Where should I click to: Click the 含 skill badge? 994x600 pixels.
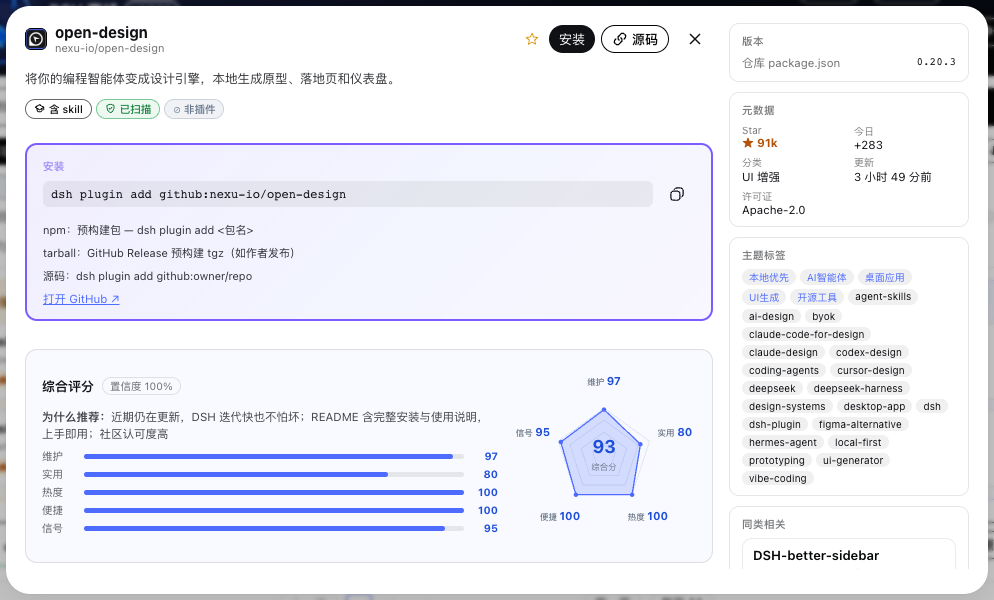[59, 109]
